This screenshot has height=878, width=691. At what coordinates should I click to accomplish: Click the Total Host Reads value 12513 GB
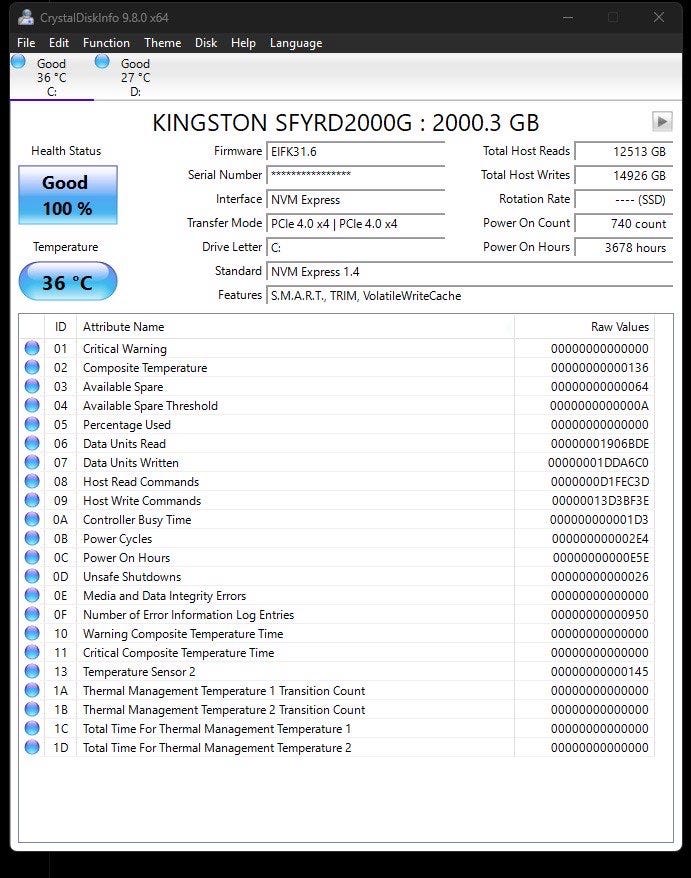[x=624, y=152]
